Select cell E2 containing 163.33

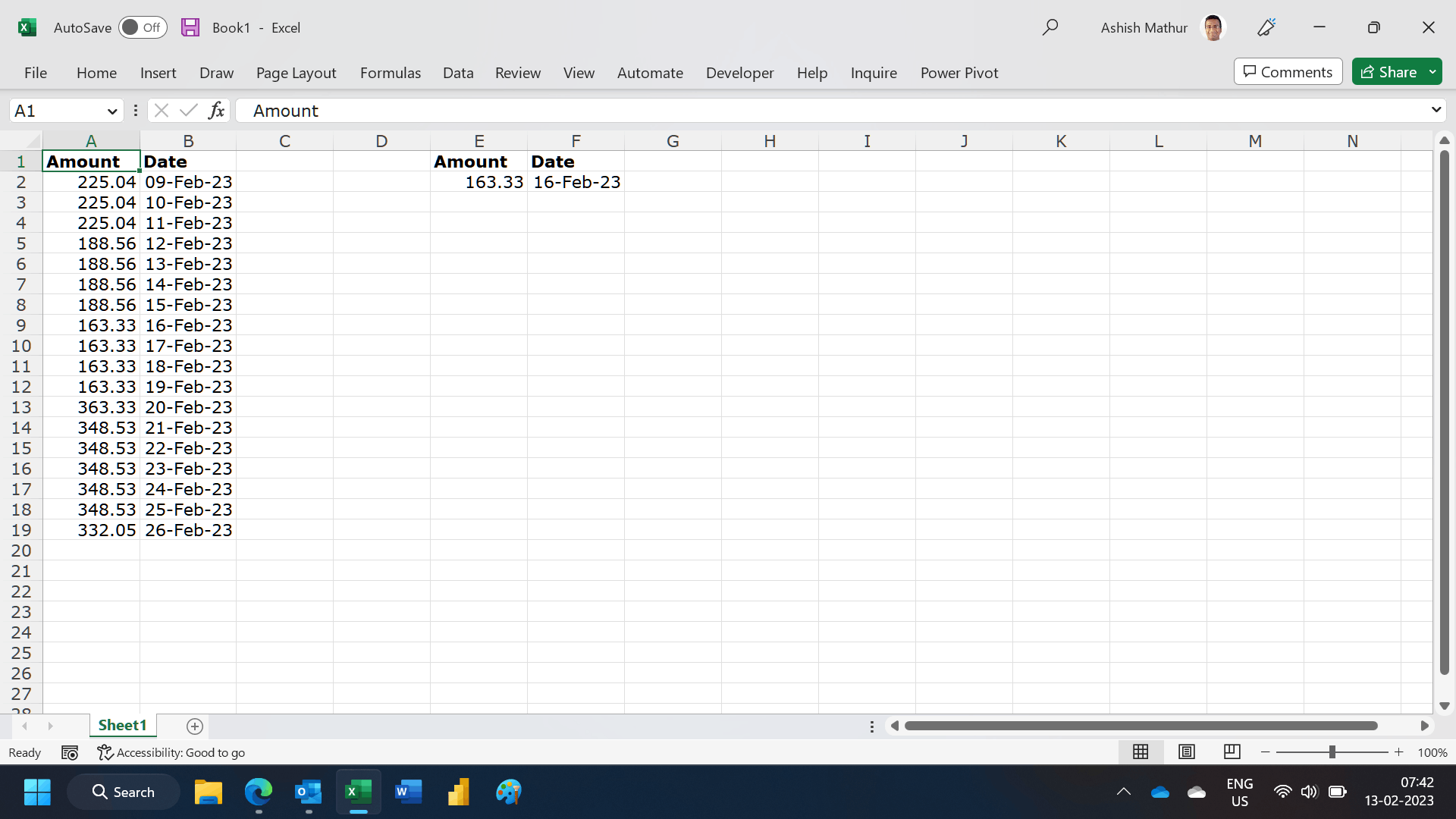coord(479,182)
